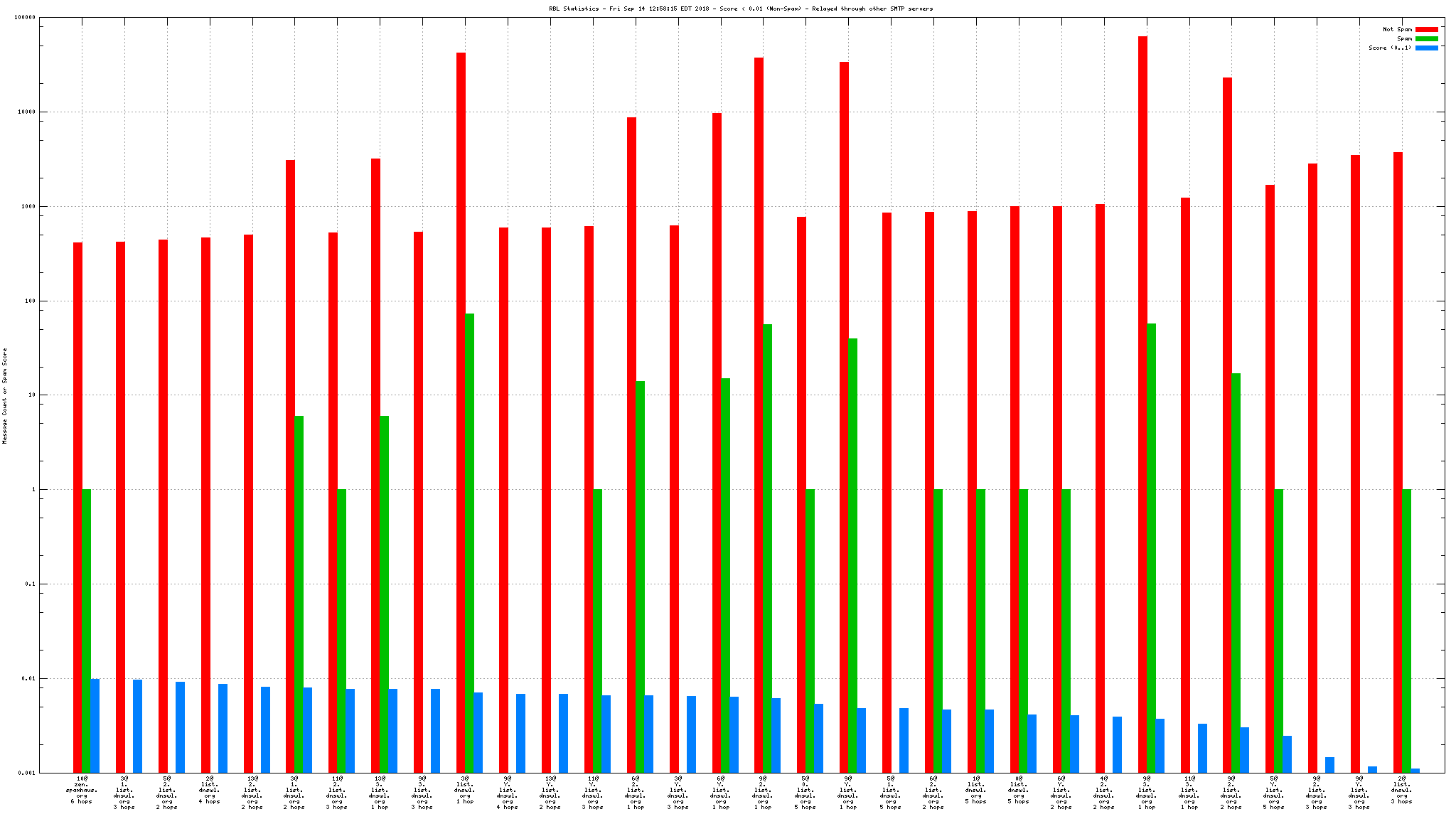Click the tallest green Spam bar
Screen dimensions: 1456x819
pos(470,542)
